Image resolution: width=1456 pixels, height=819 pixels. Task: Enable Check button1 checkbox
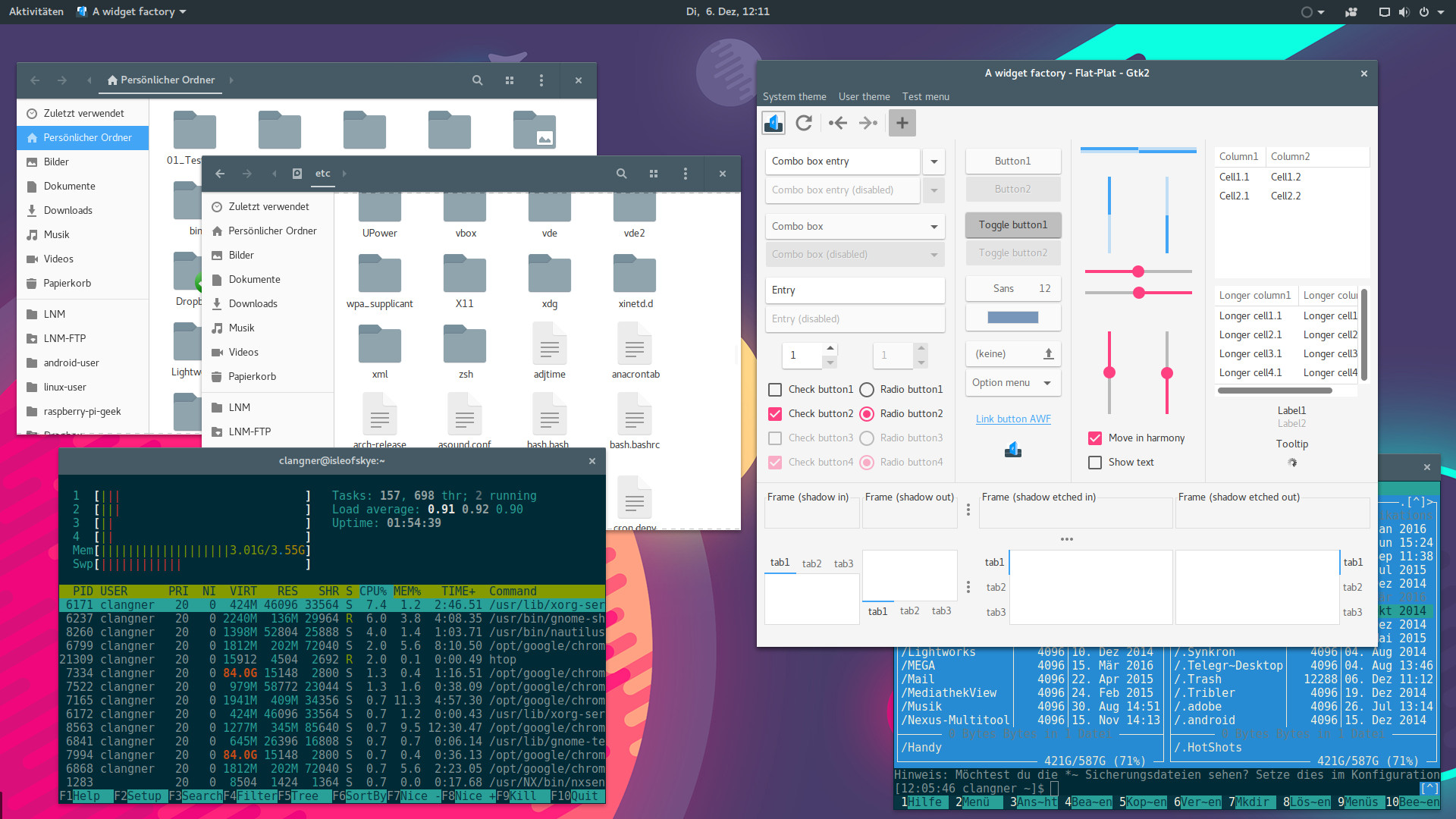tap(775, 390)
